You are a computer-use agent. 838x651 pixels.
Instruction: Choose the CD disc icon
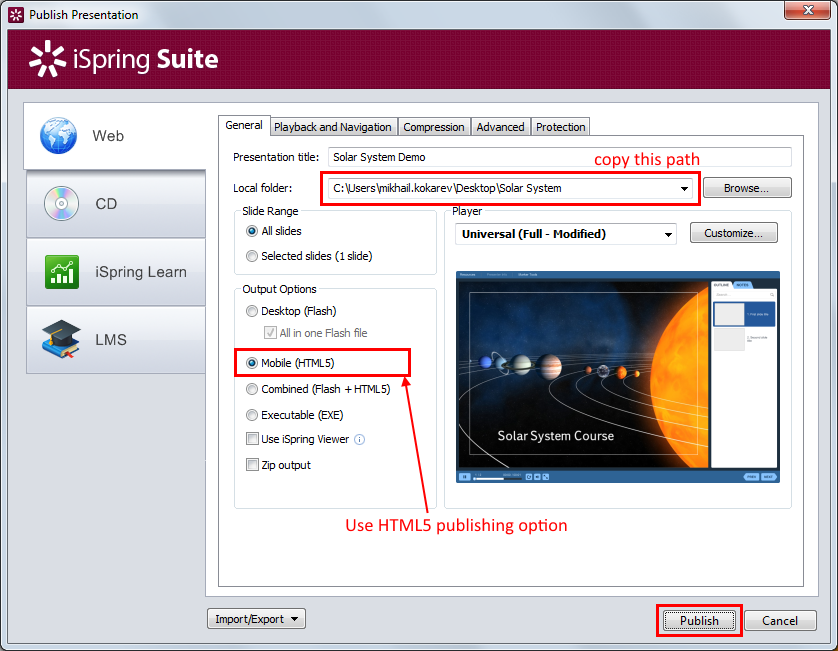(61, 204)
